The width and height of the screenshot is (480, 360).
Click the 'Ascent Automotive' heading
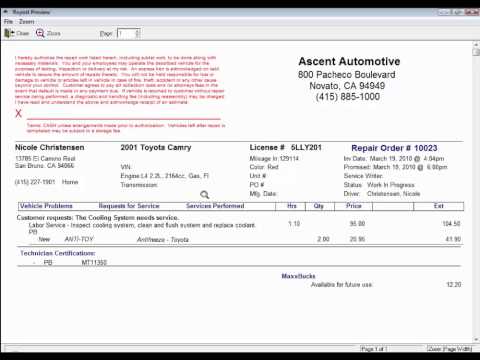click(x=349, y=61)
